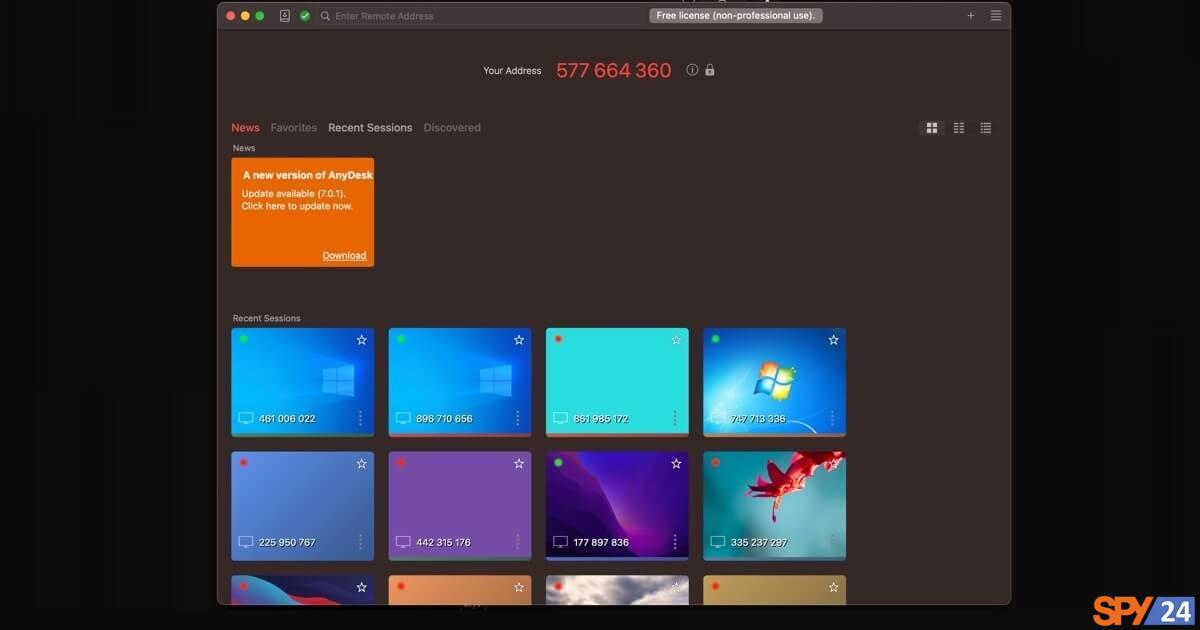Open the Discovered tab

[452, 127]
